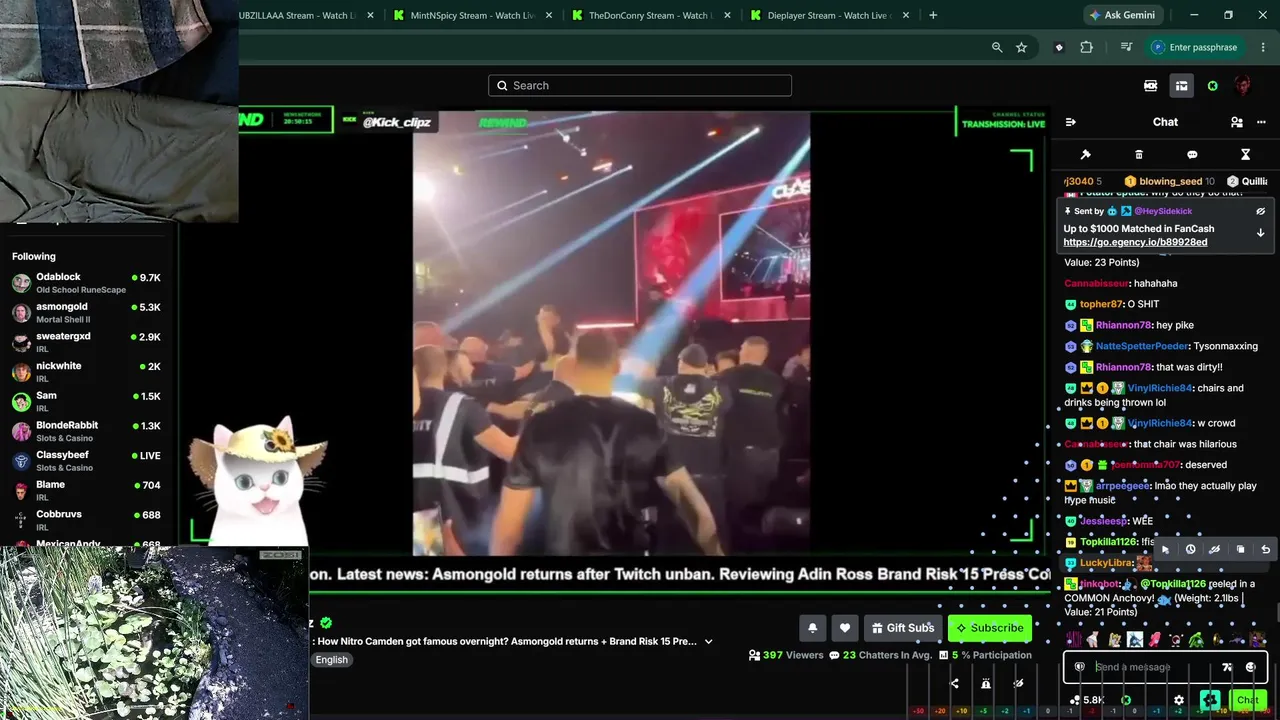Open the media controls icon in browser toolbar
This screenshot has height=720, width=1280.
(1126, 47)
